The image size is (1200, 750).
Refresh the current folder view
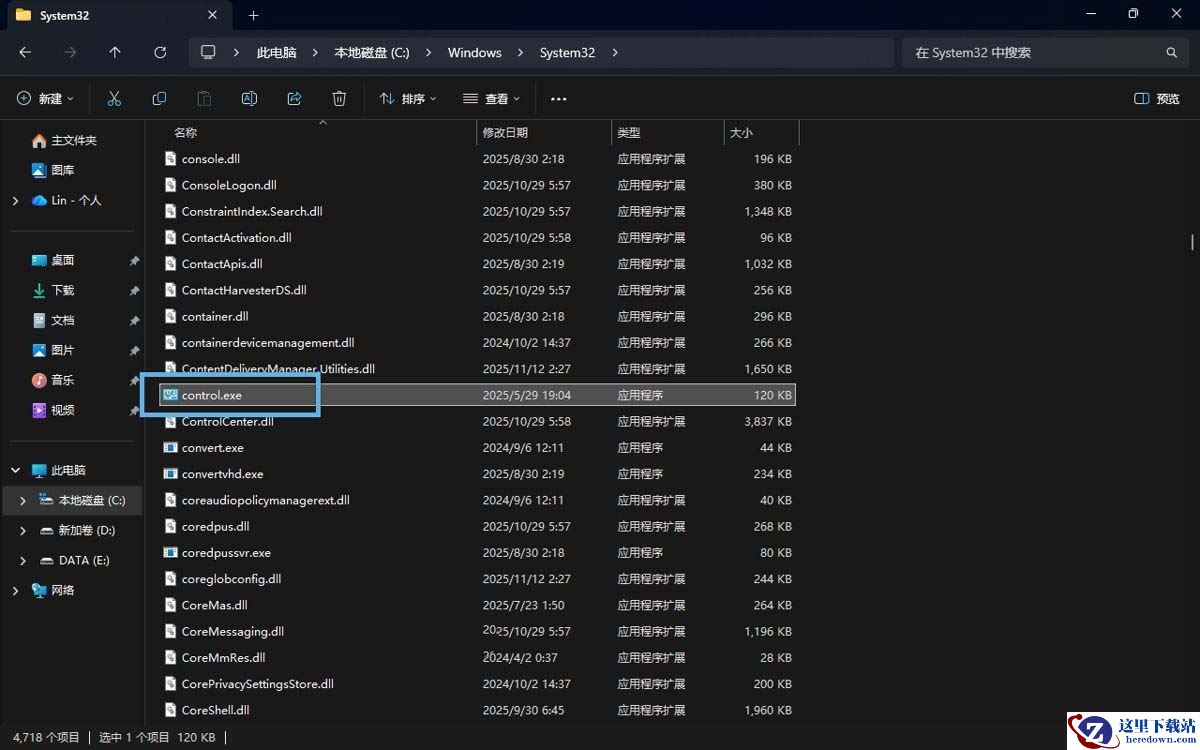pos(160,53)
